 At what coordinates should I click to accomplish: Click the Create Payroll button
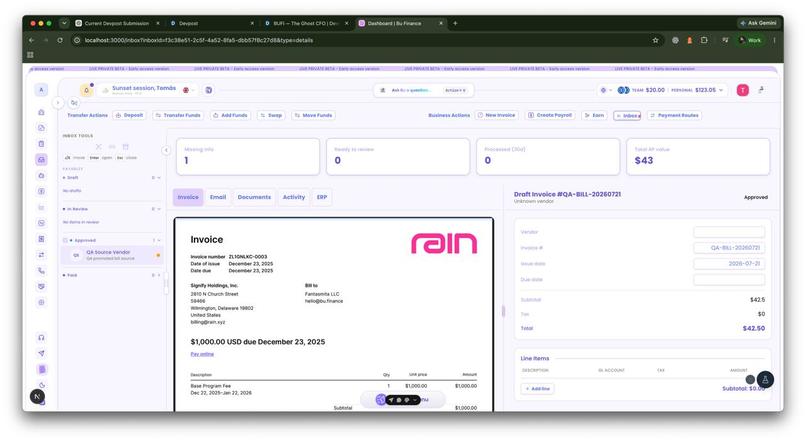point(550,116)
